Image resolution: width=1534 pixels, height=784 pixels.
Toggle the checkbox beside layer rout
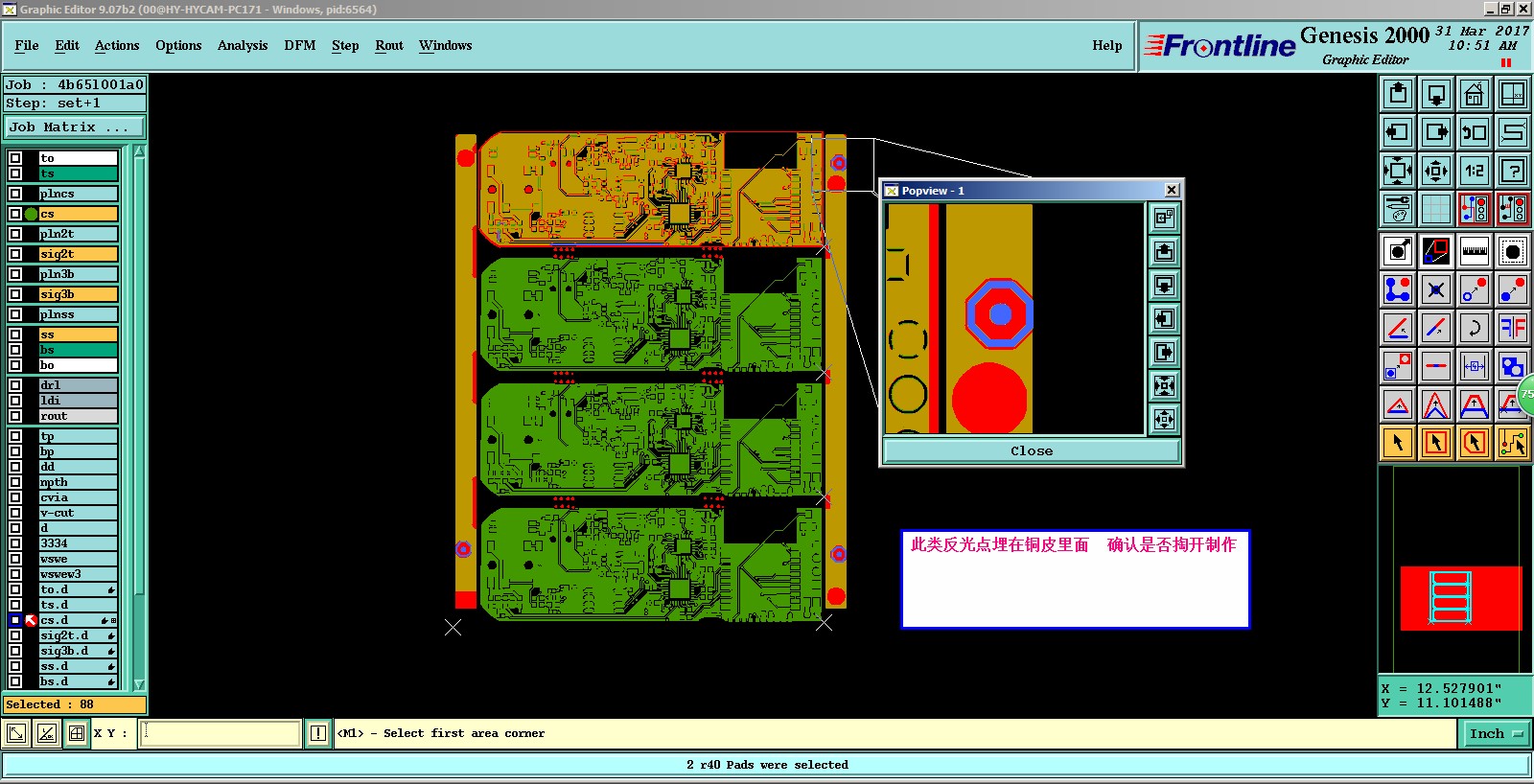(x=15, y=416)
